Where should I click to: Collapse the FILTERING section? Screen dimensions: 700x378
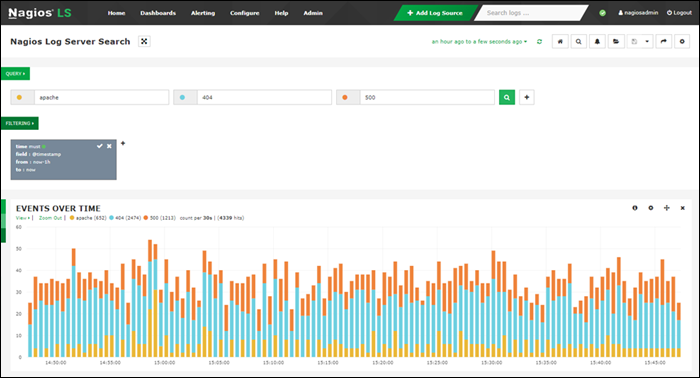click(20, 123)
